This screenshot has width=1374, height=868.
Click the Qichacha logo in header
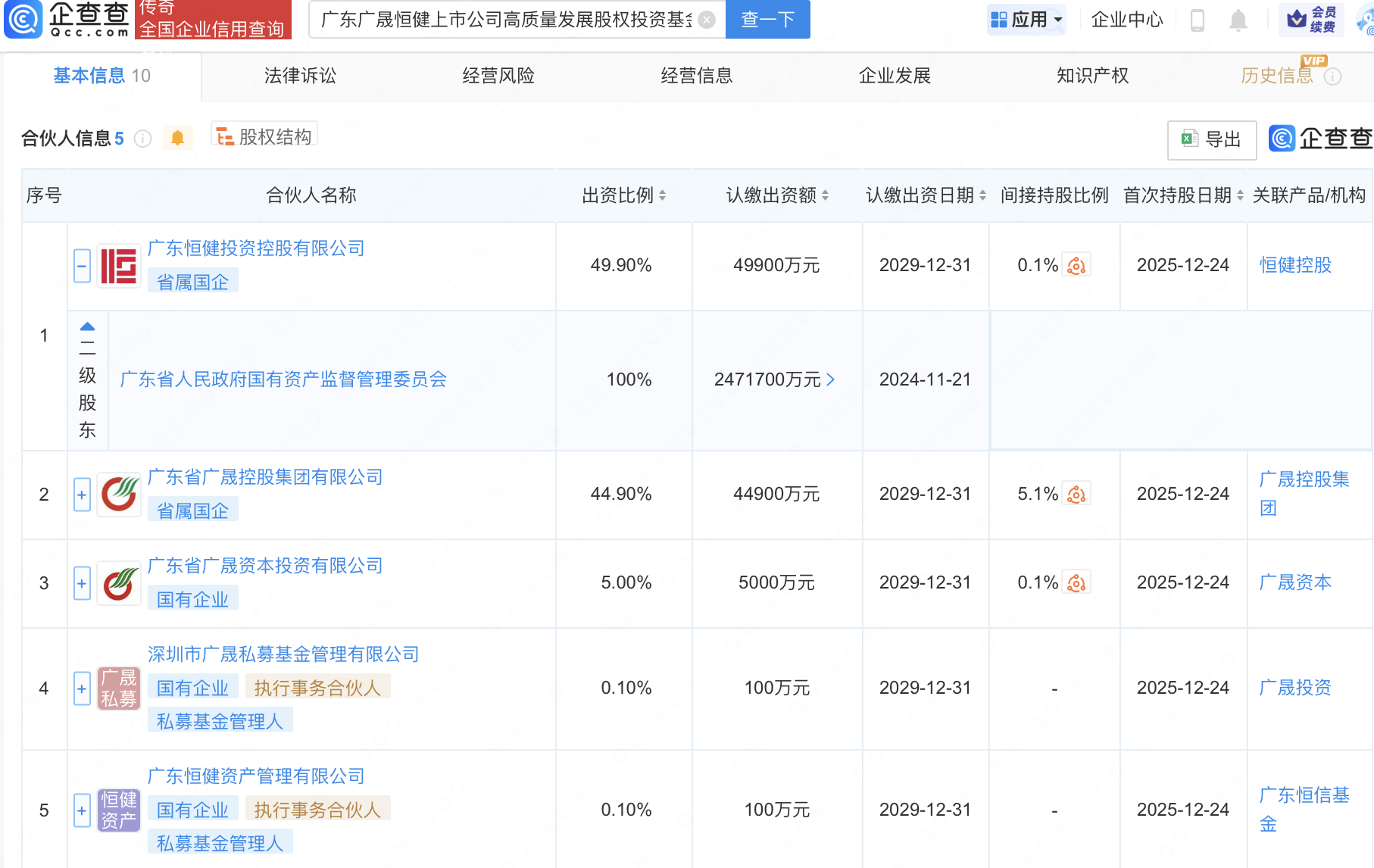click(68, 19)
